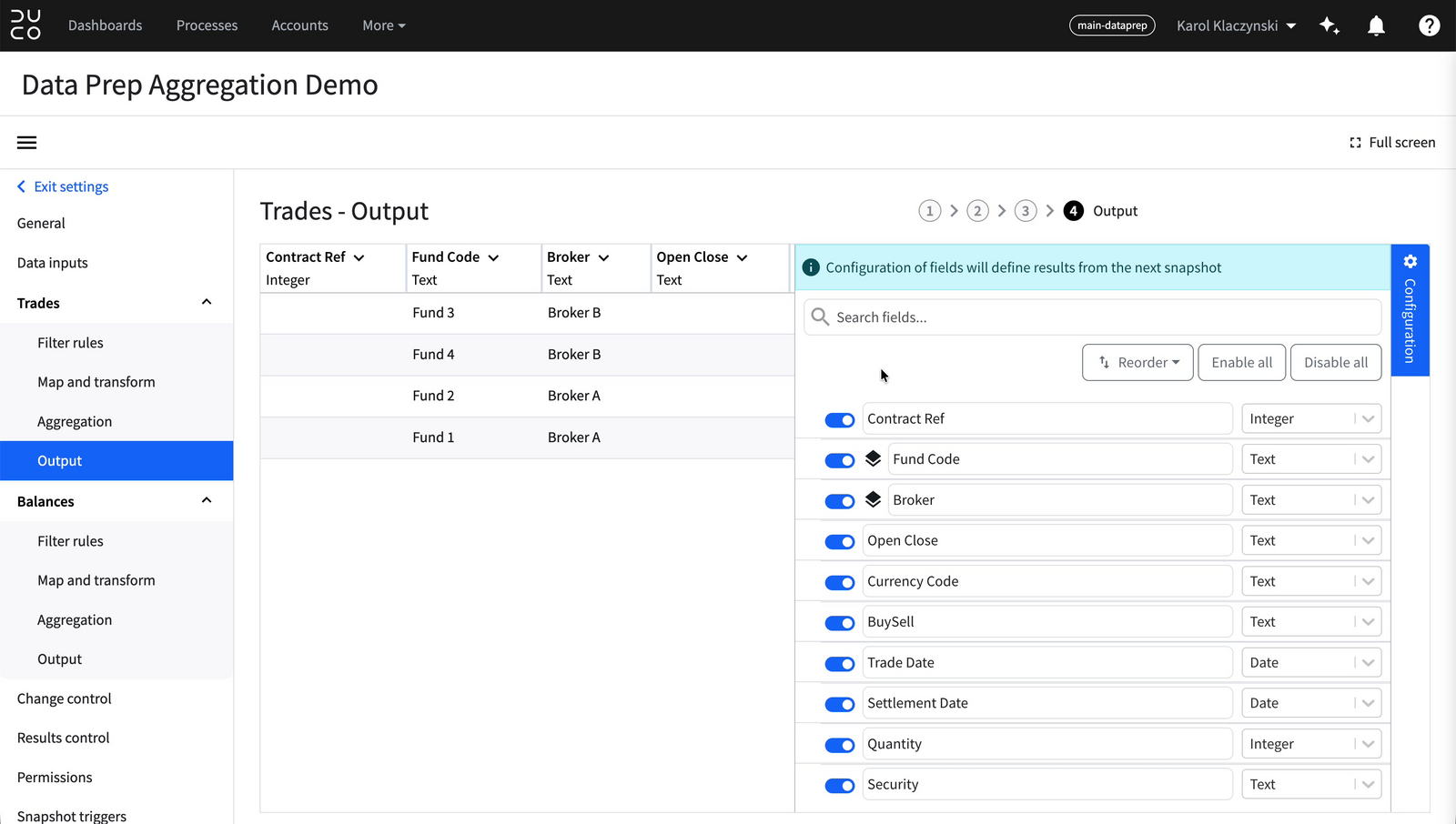The image size is (1456, 824).
Task: Click the Broker aggregation layers icon
Action: pos(873,499)
